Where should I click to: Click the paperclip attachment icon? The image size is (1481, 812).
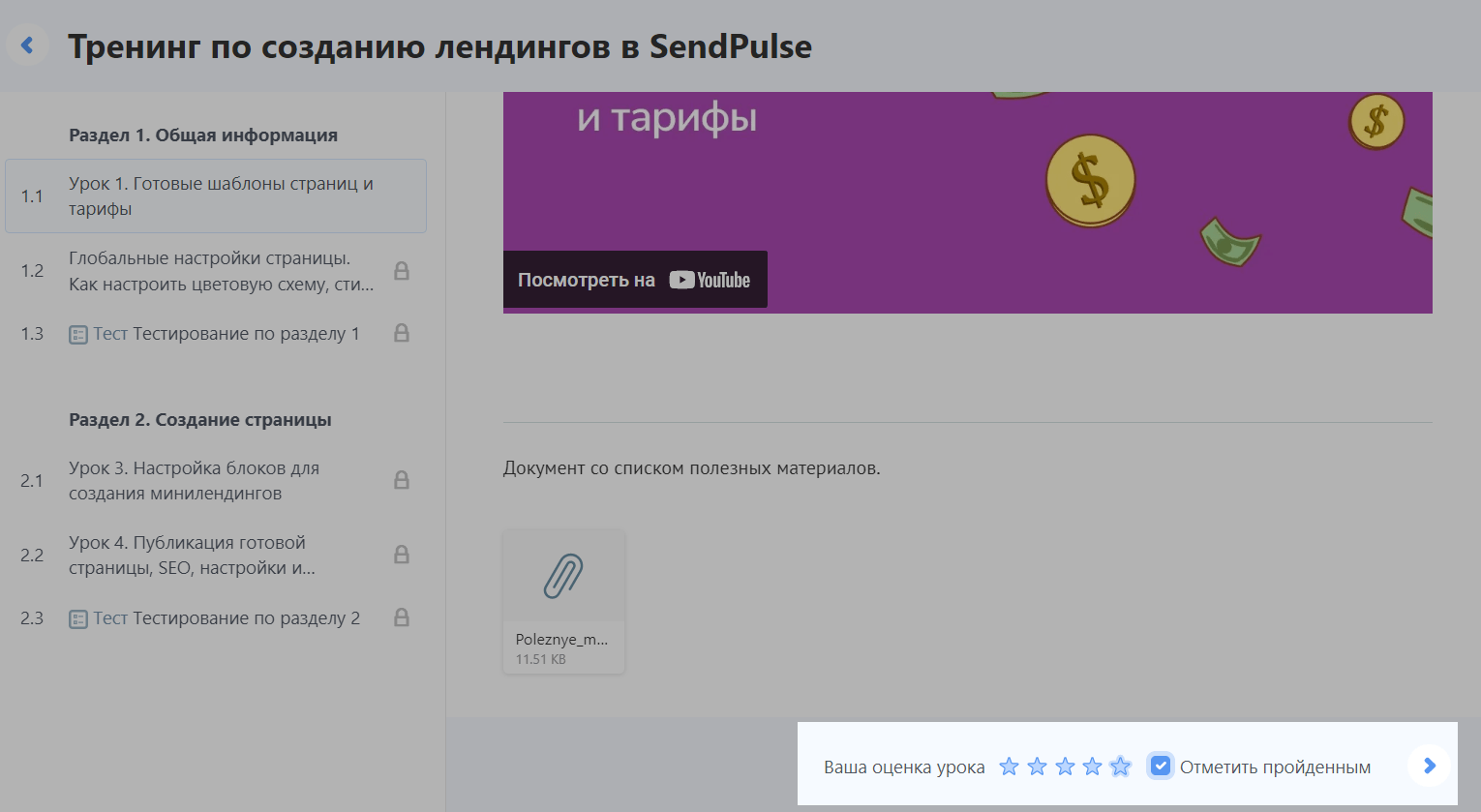[563, 576]
